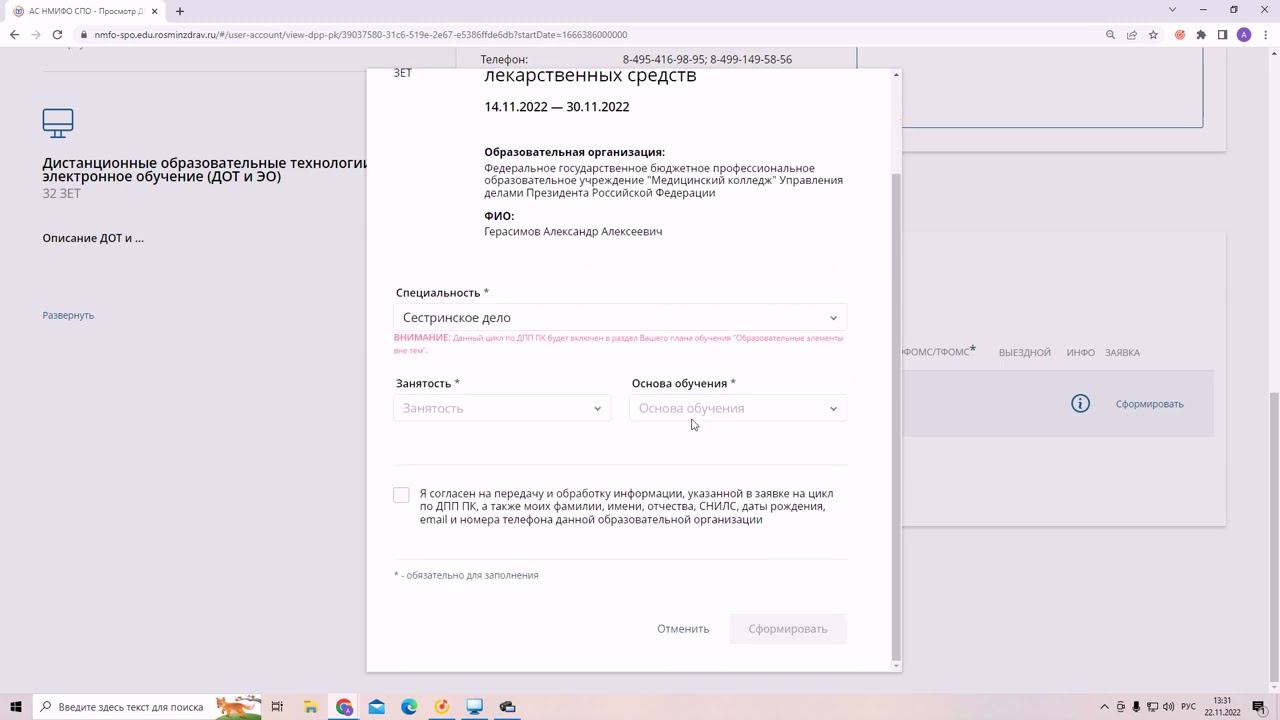Toggle the browser side panel icon
Viewport: 1280px width, 720px height.
pos(1222,34)
